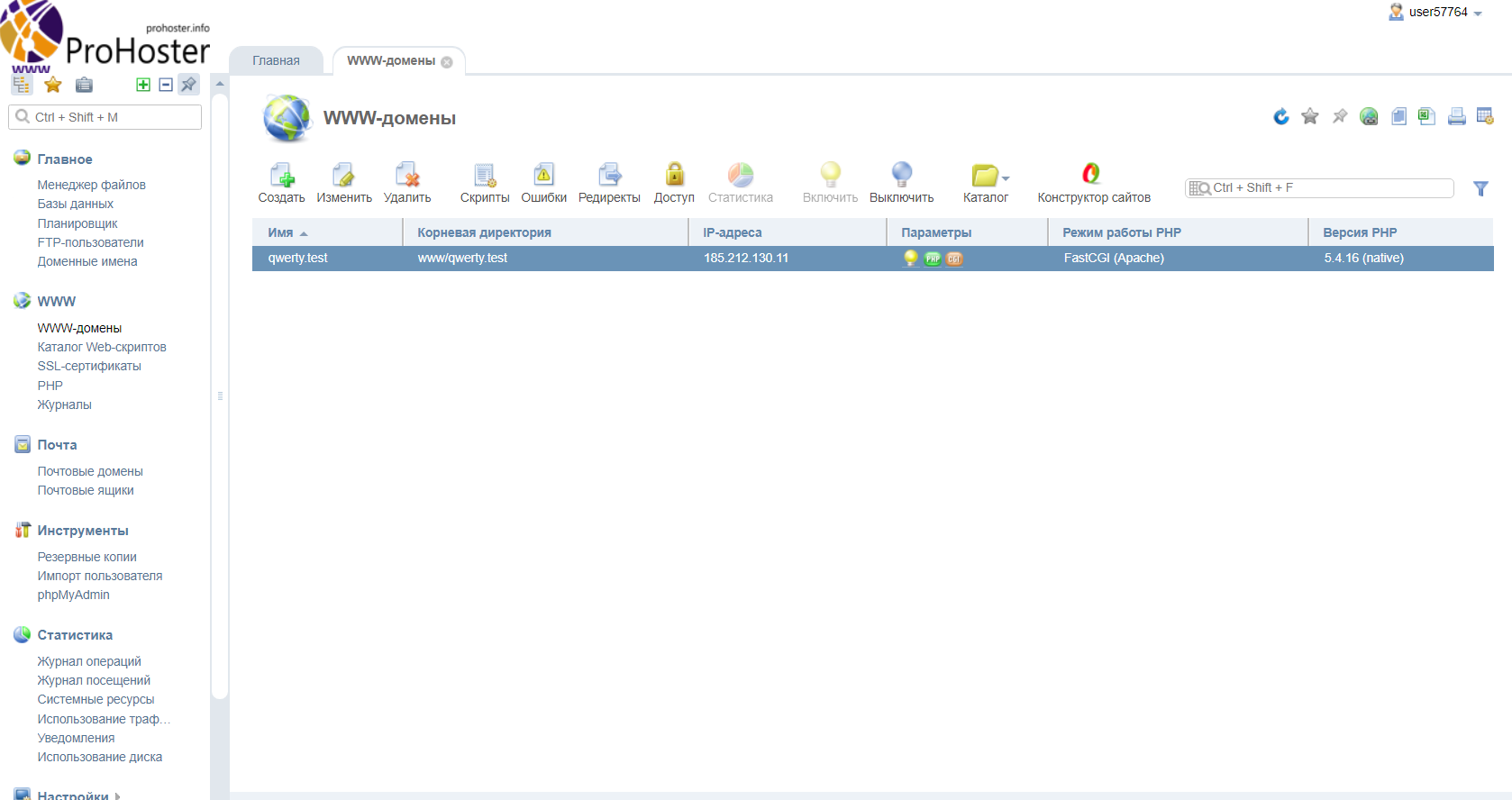Image resolution: width=1512 pixels, height=800 pixels.
Task: Open the Ошибки error pages icon
Action: click(x=543, y=176)
